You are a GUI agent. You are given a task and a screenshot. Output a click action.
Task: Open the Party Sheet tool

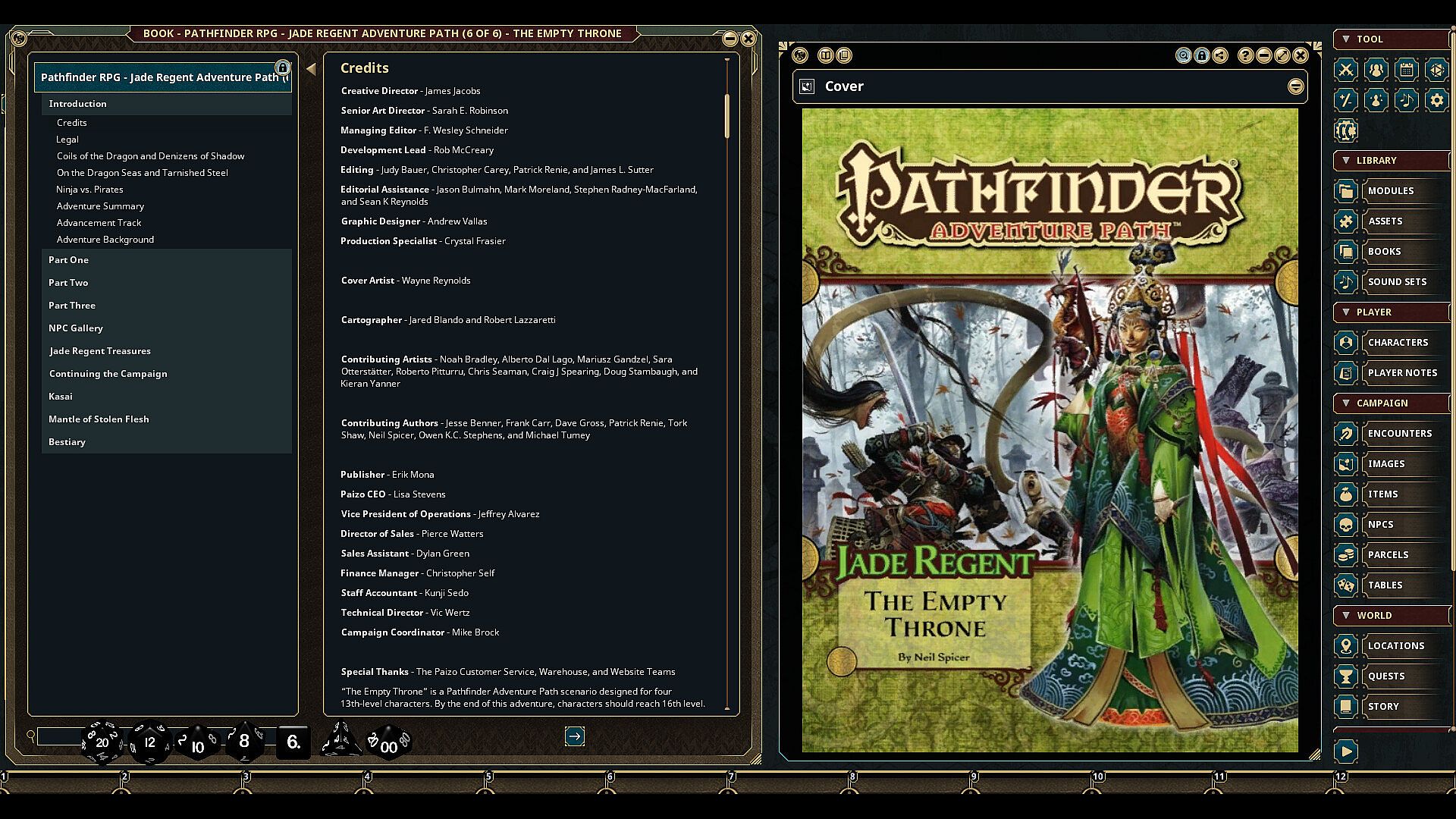point(1376,70)
